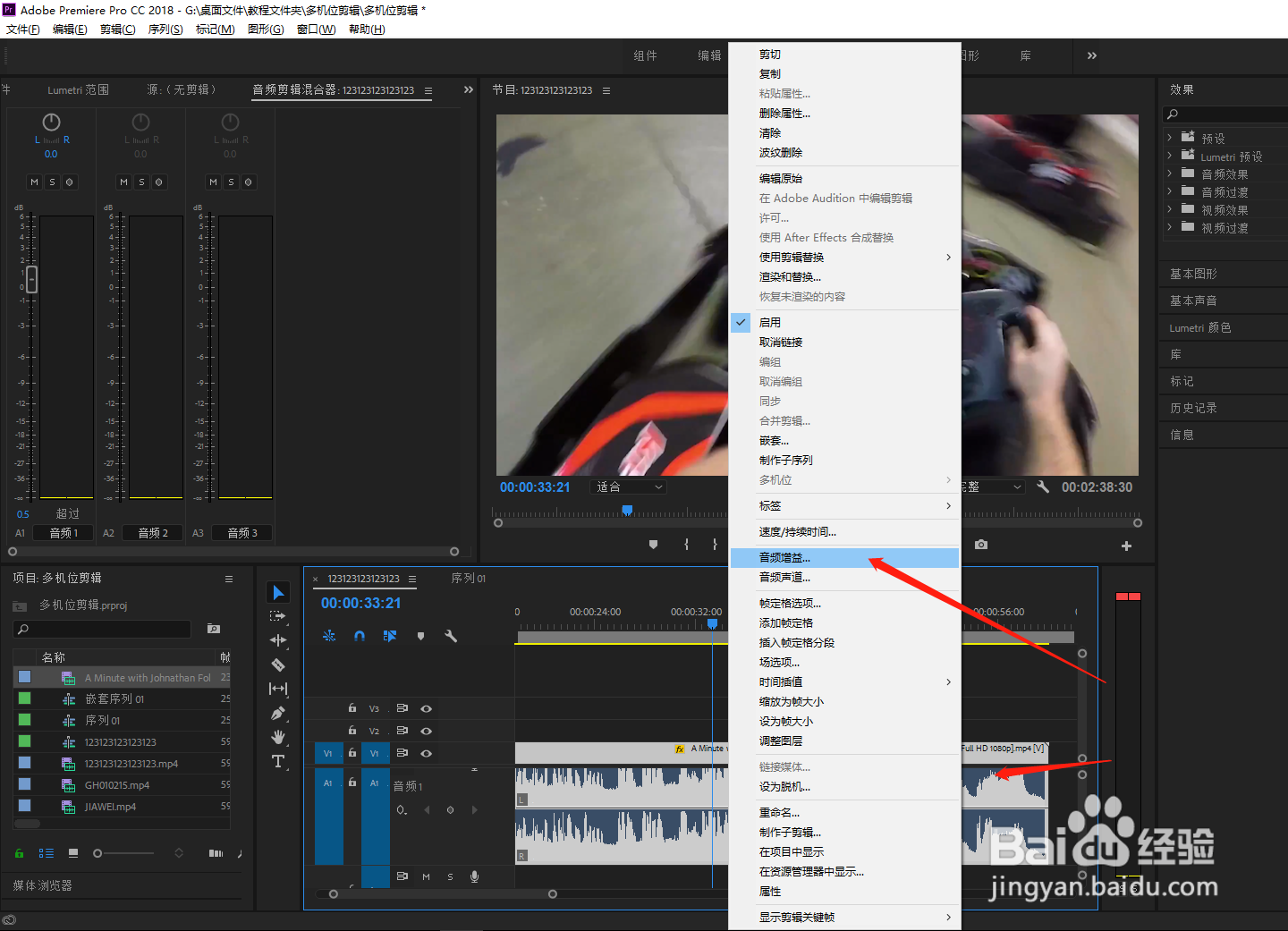
Task: Solo channel A2 in audio mixer
Action: pos(141,182)
